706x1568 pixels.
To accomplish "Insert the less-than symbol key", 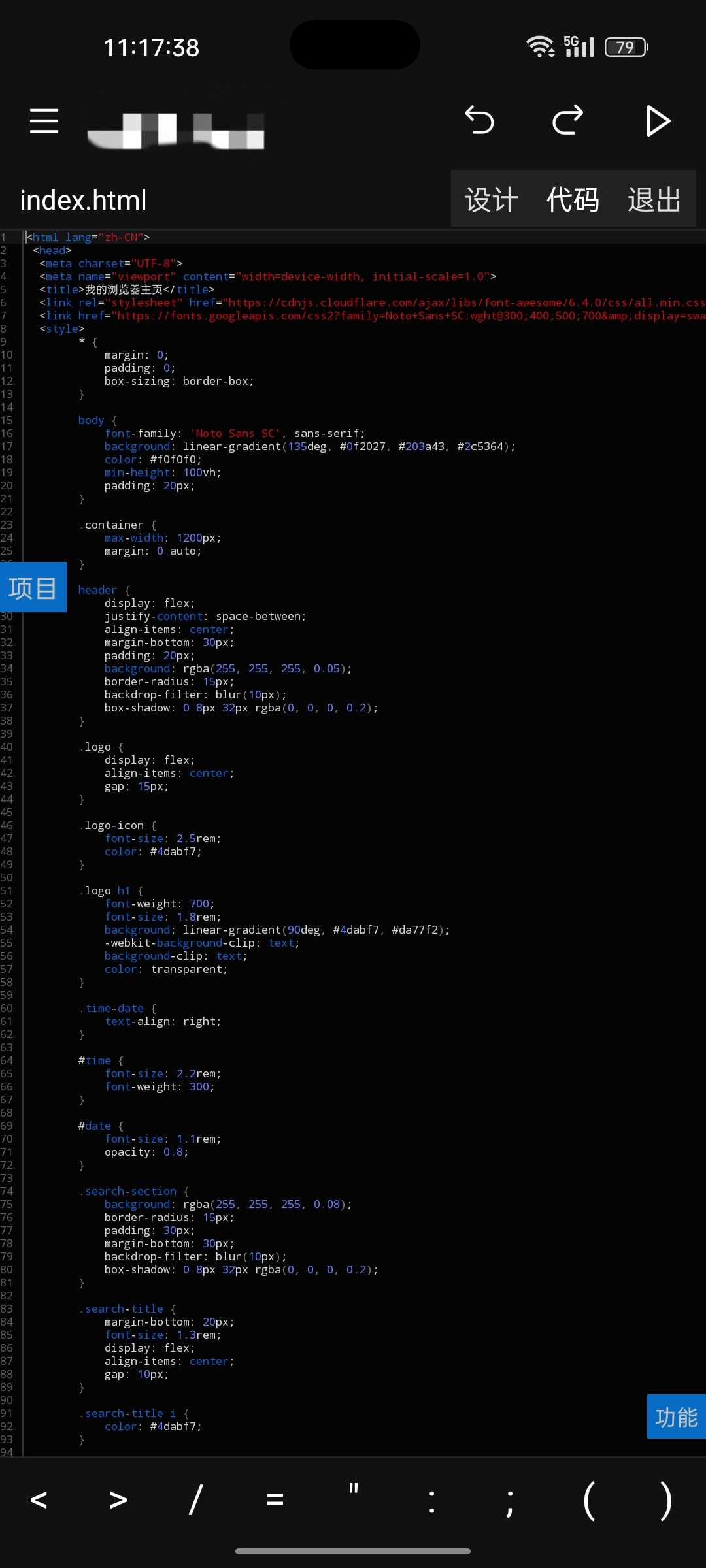I will coord(39,1500).
